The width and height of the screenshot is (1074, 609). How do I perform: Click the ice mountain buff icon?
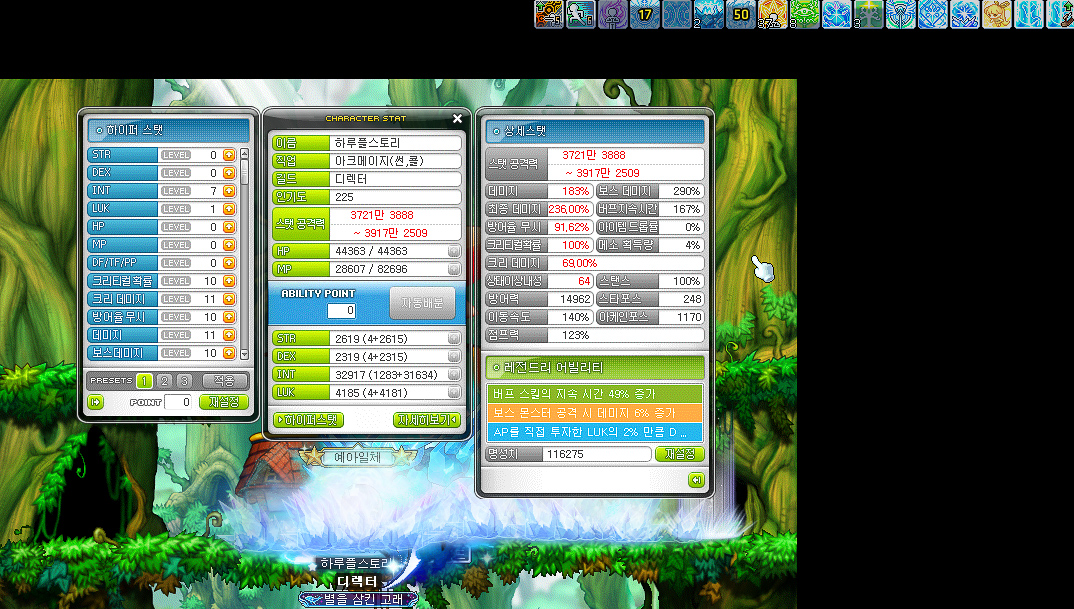pos(708,14)
